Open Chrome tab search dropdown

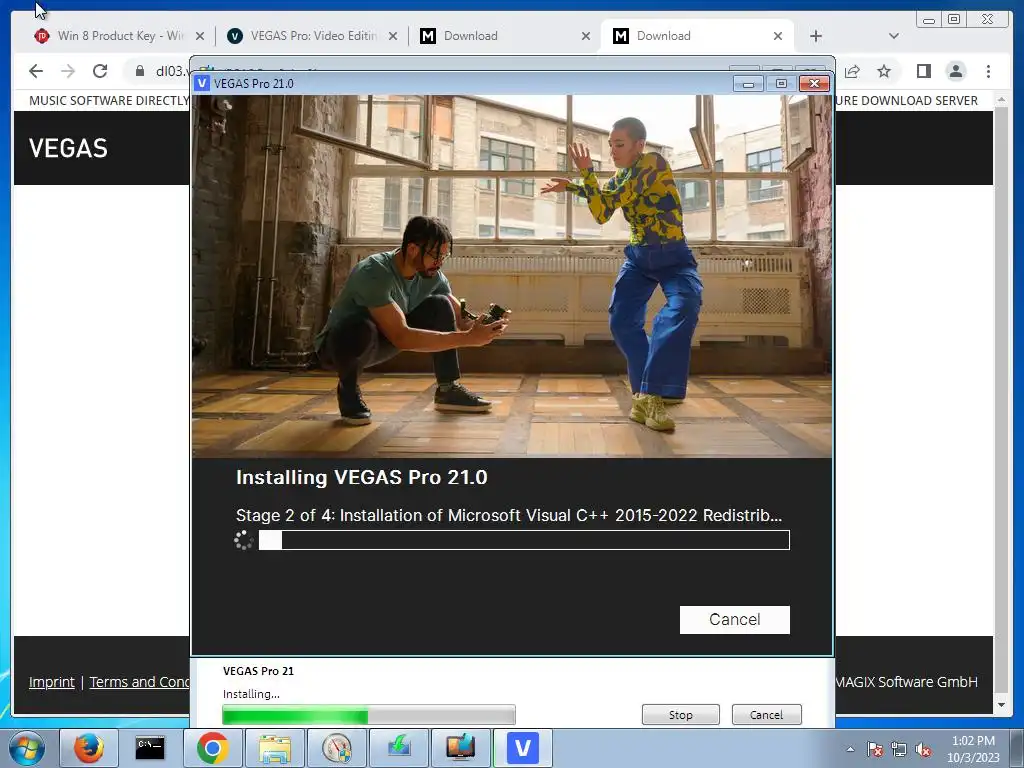894,36
